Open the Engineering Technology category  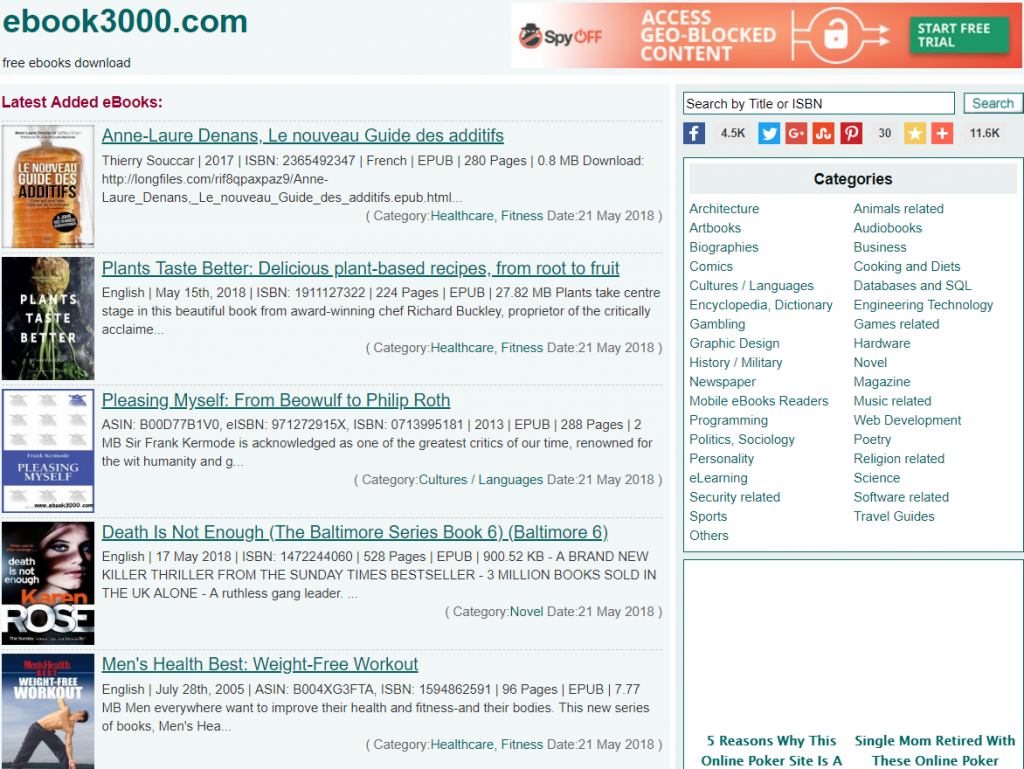923,305
